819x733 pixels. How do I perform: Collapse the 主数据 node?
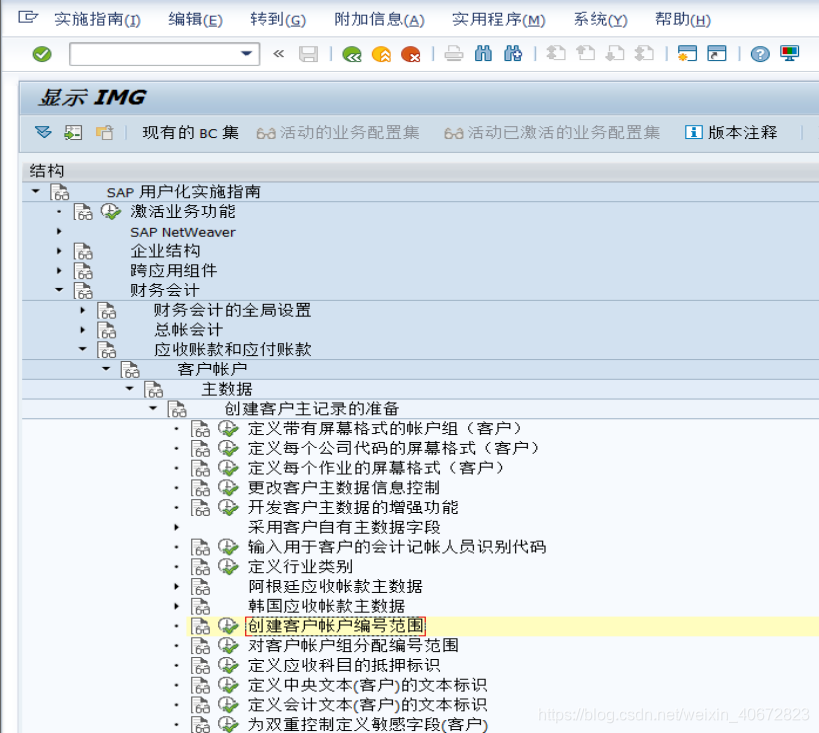coord(130,388)
